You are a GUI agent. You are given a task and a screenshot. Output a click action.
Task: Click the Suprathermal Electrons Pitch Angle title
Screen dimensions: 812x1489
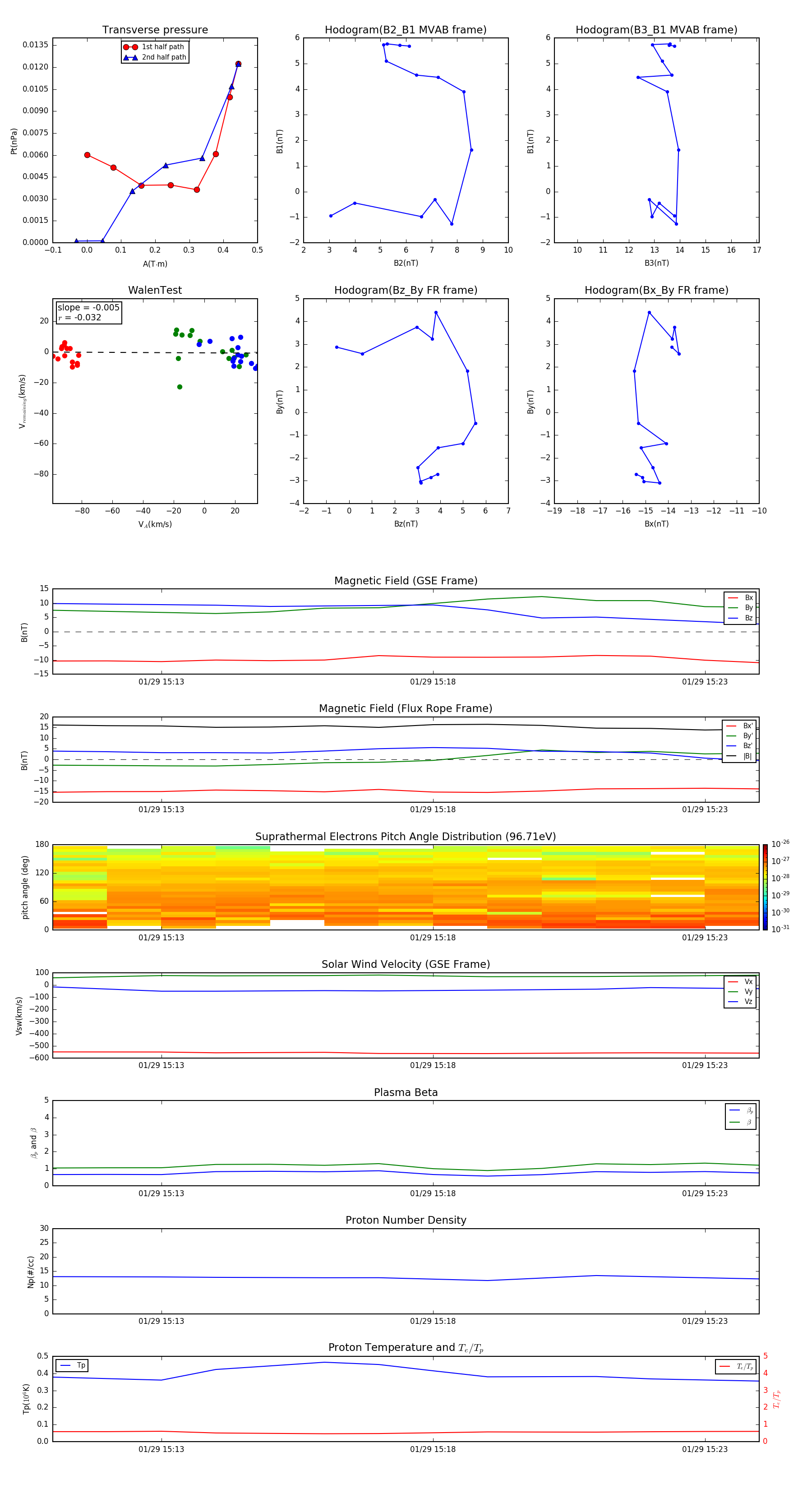point(406,837)
